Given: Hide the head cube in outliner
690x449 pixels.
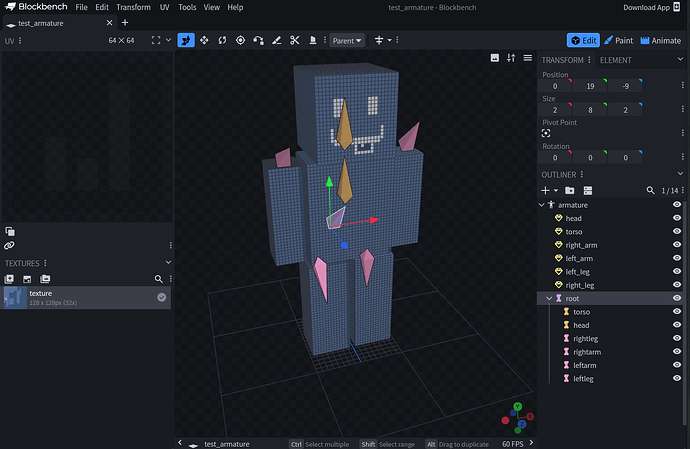Looking at the screenshot, I should [677, 218].
